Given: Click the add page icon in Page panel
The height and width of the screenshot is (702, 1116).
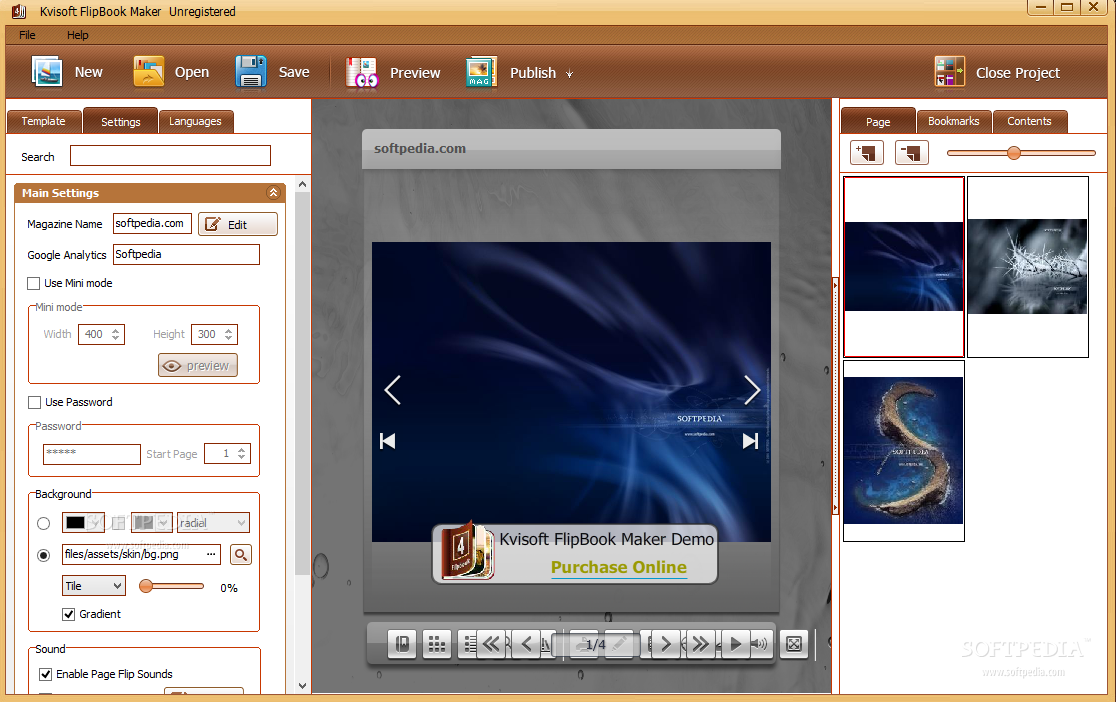Looking at the screenshot, I should tap(867, 152).
